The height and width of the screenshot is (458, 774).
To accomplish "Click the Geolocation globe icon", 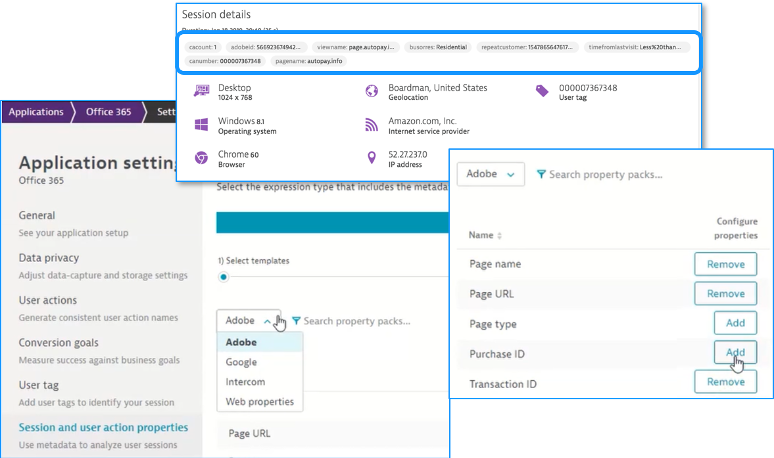I will (372, 91).
